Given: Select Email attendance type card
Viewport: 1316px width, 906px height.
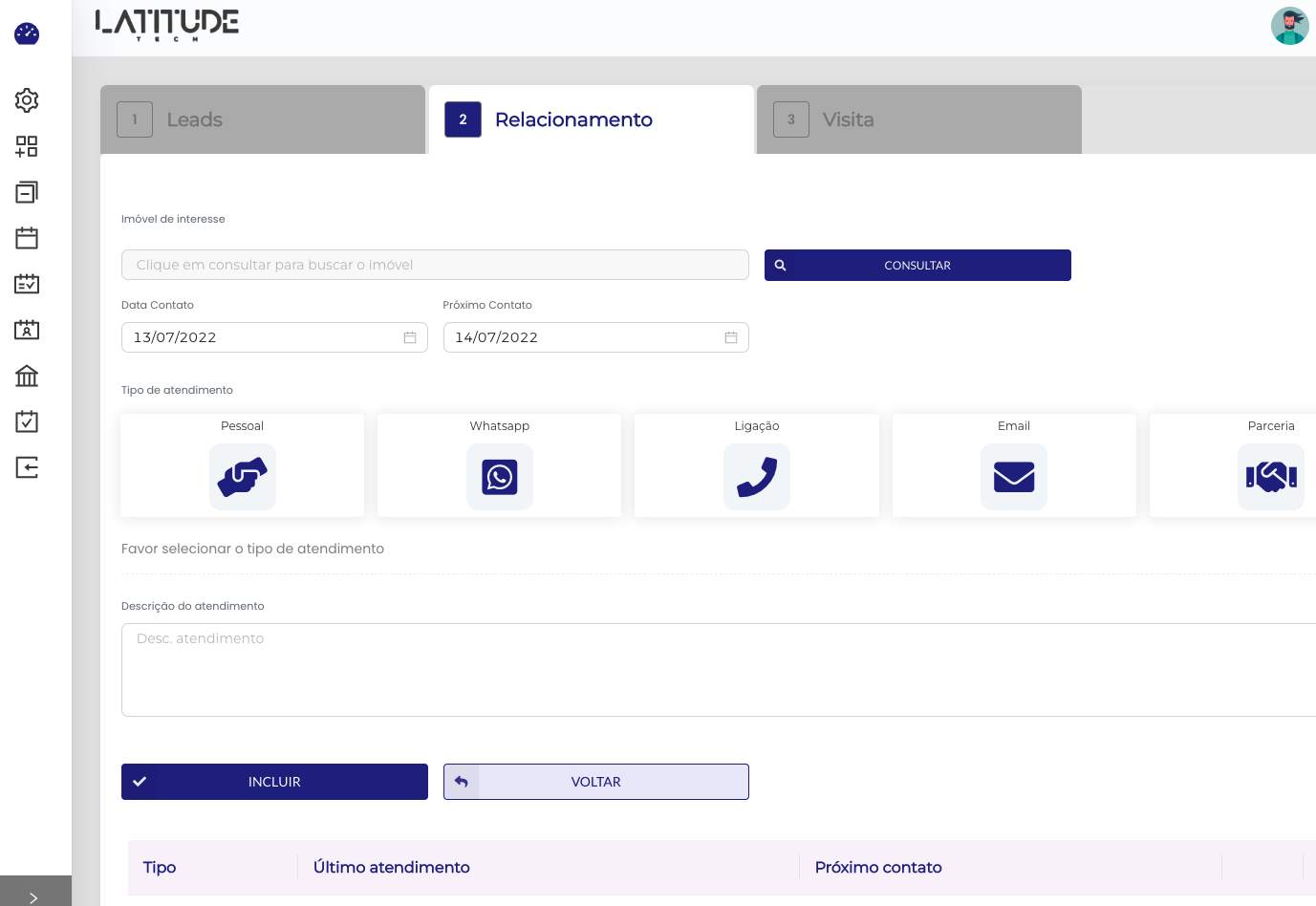Looking at the screenshot, I should click(1013, 476).
